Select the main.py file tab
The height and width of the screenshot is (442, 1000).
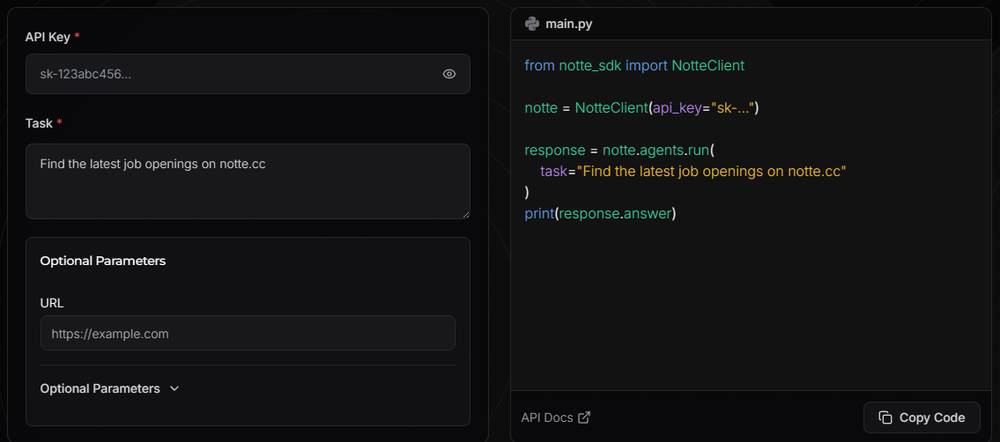point(559,24)
